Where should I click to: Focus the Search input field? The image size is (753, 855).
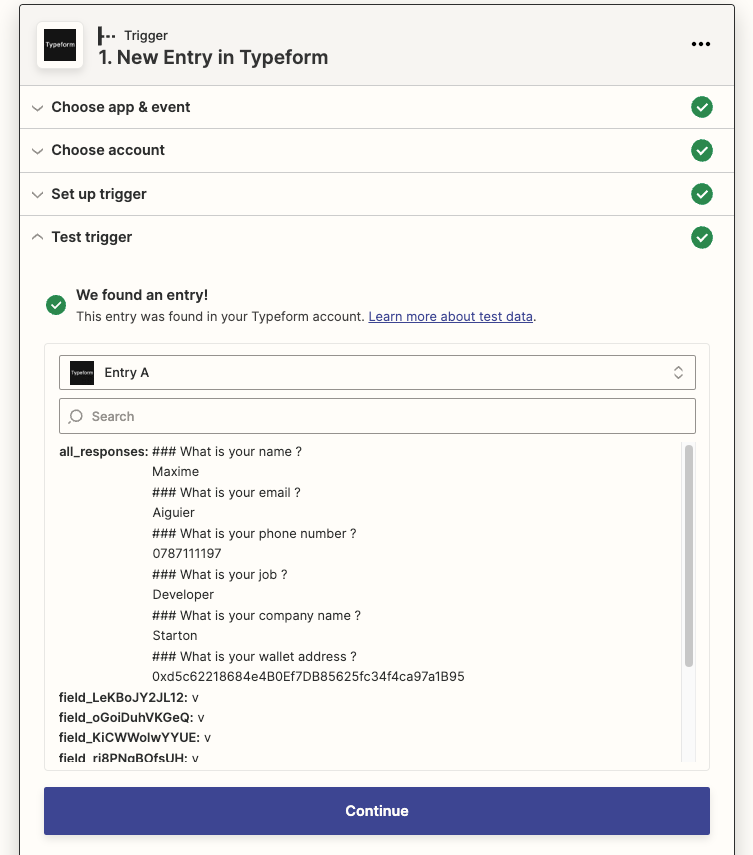[377, 416]
